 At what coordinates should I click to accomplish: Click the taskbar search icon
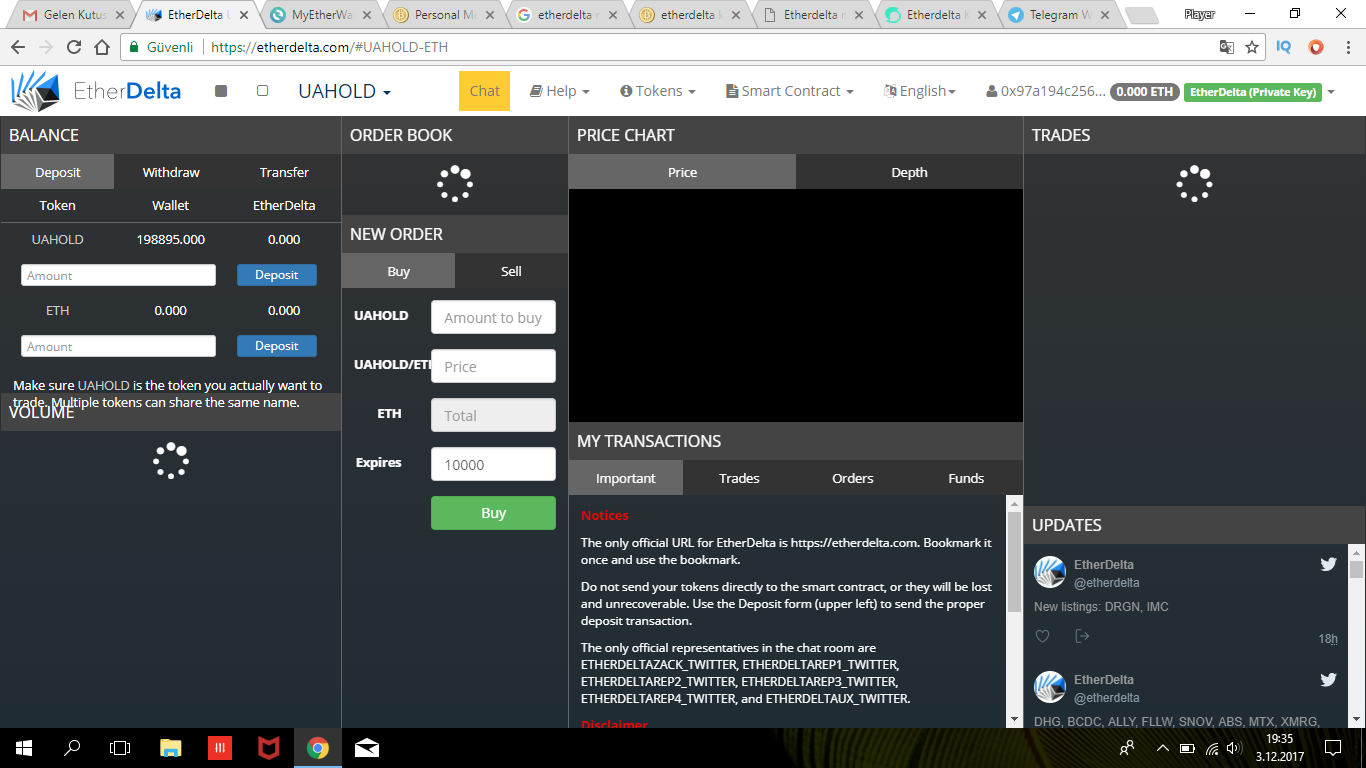click(x=72, y=747)
